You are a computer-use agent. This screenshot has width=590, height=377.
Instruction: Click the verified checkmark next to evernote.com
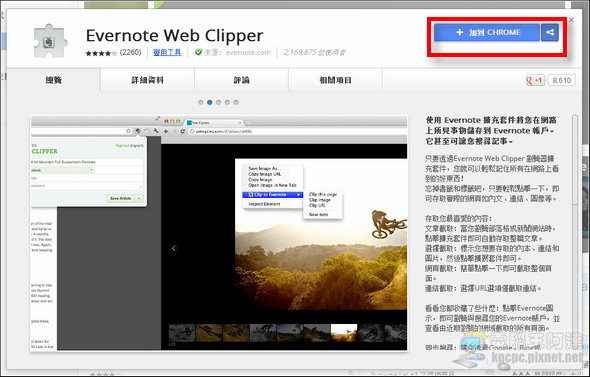198,52
